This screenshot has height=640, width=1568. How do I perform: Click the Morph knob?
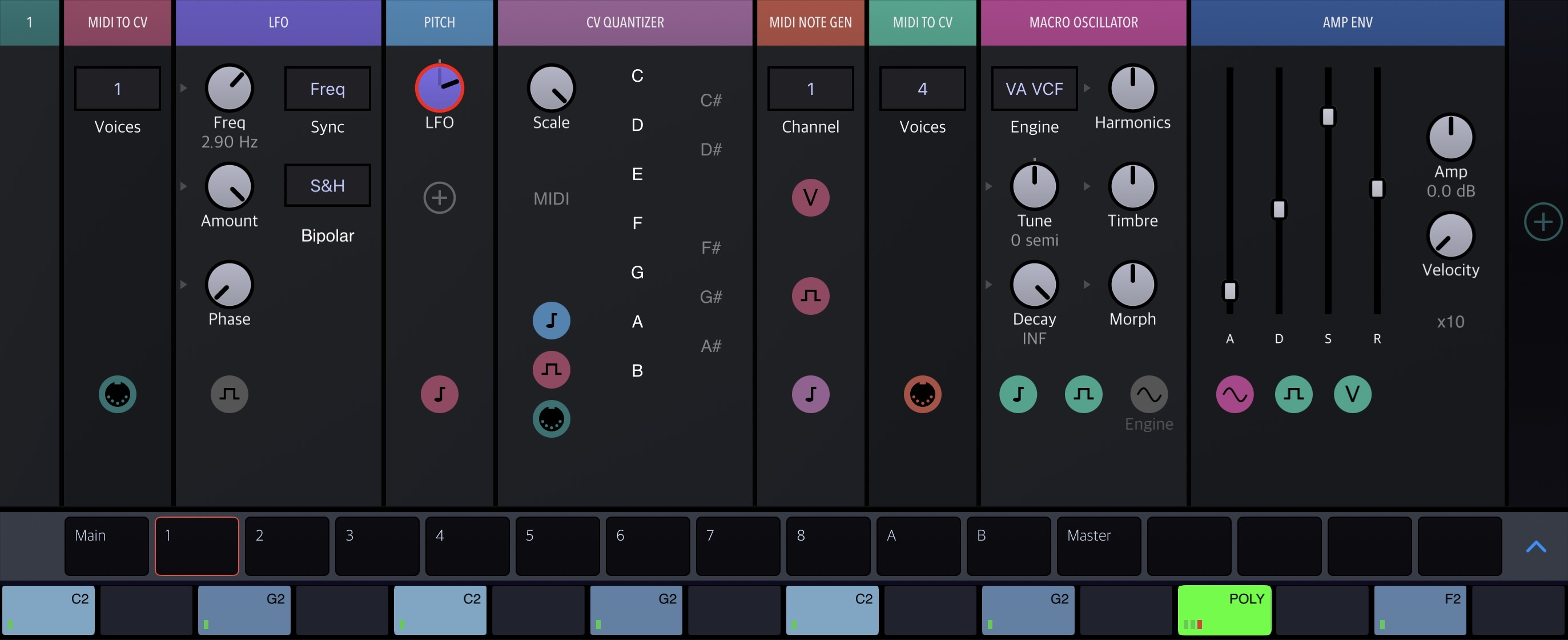click(1133, 285)
